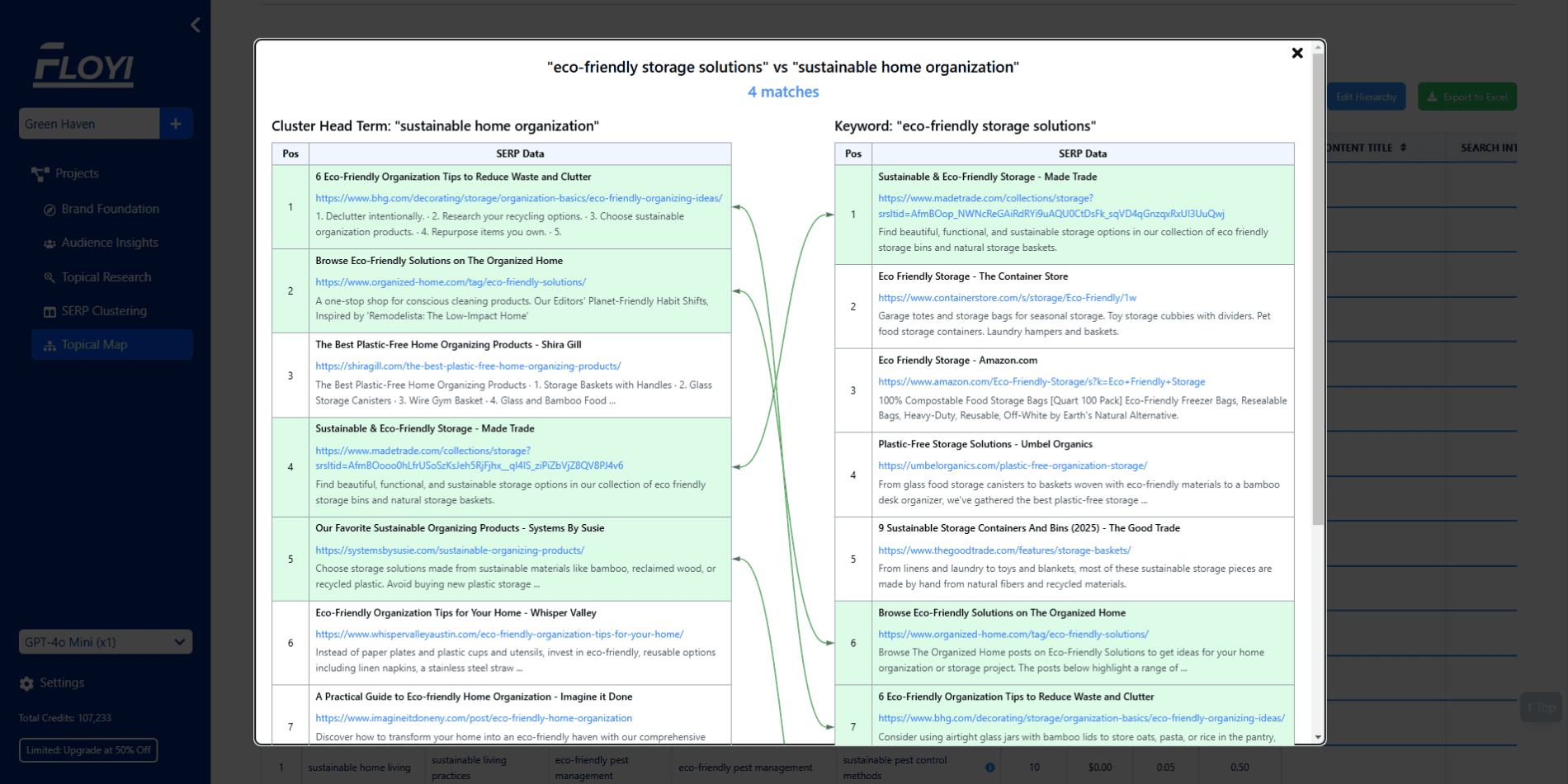Click 'Eco Friendly Storage - The Container Store' title

click(973, 276)
